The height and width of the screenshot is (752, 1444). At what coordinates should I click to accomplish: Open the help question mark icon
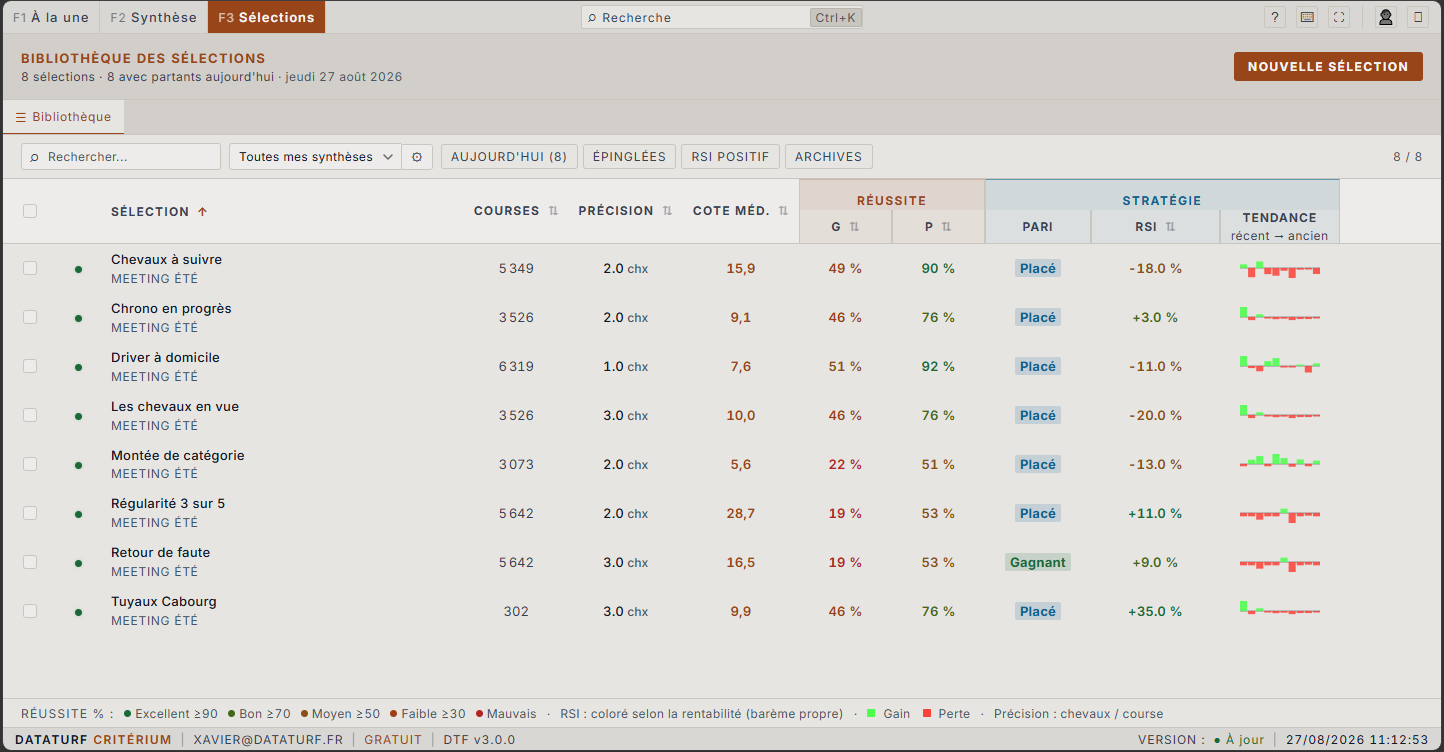(x=1275, y=17)
